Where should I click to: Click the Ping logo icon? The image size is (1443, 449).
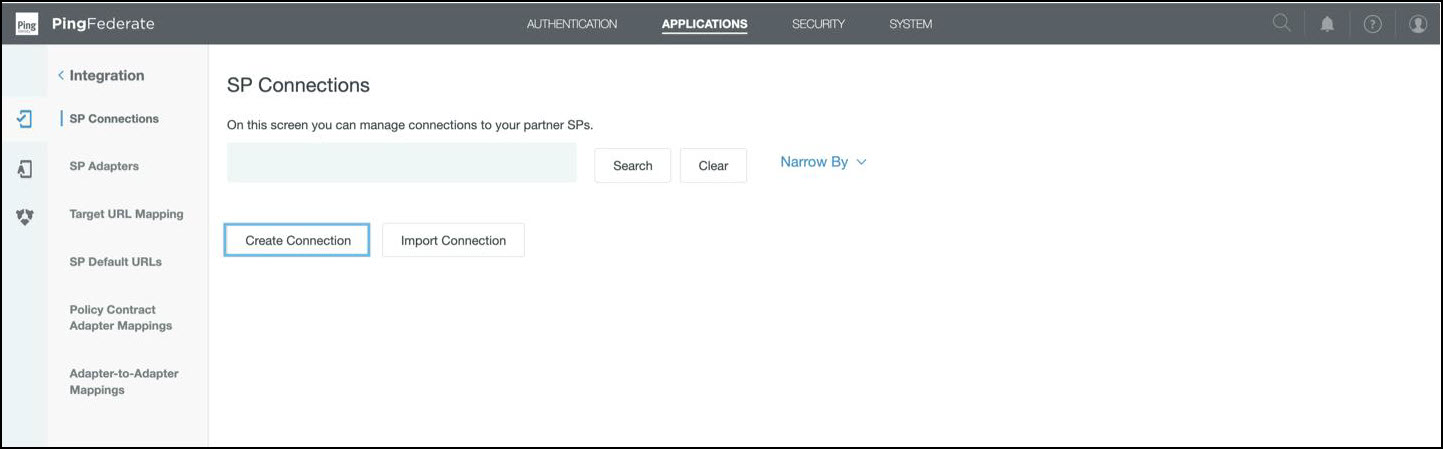click(27, 24)
